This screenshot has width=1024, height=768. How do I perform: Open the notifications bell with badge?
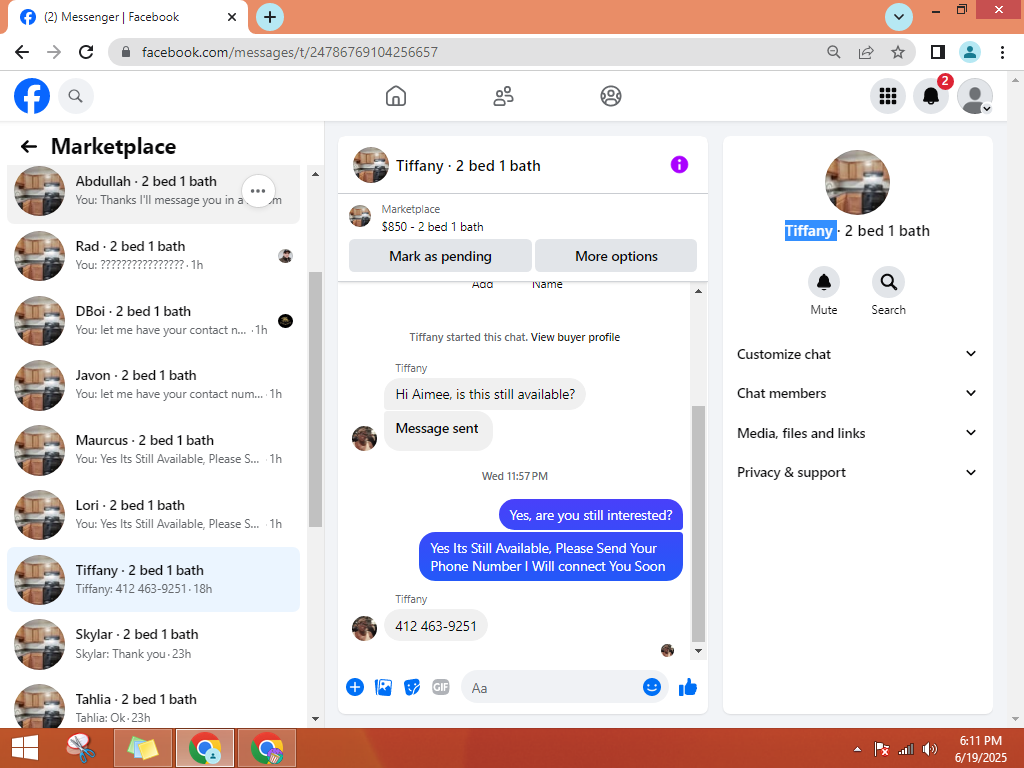[x=931, y=96]
